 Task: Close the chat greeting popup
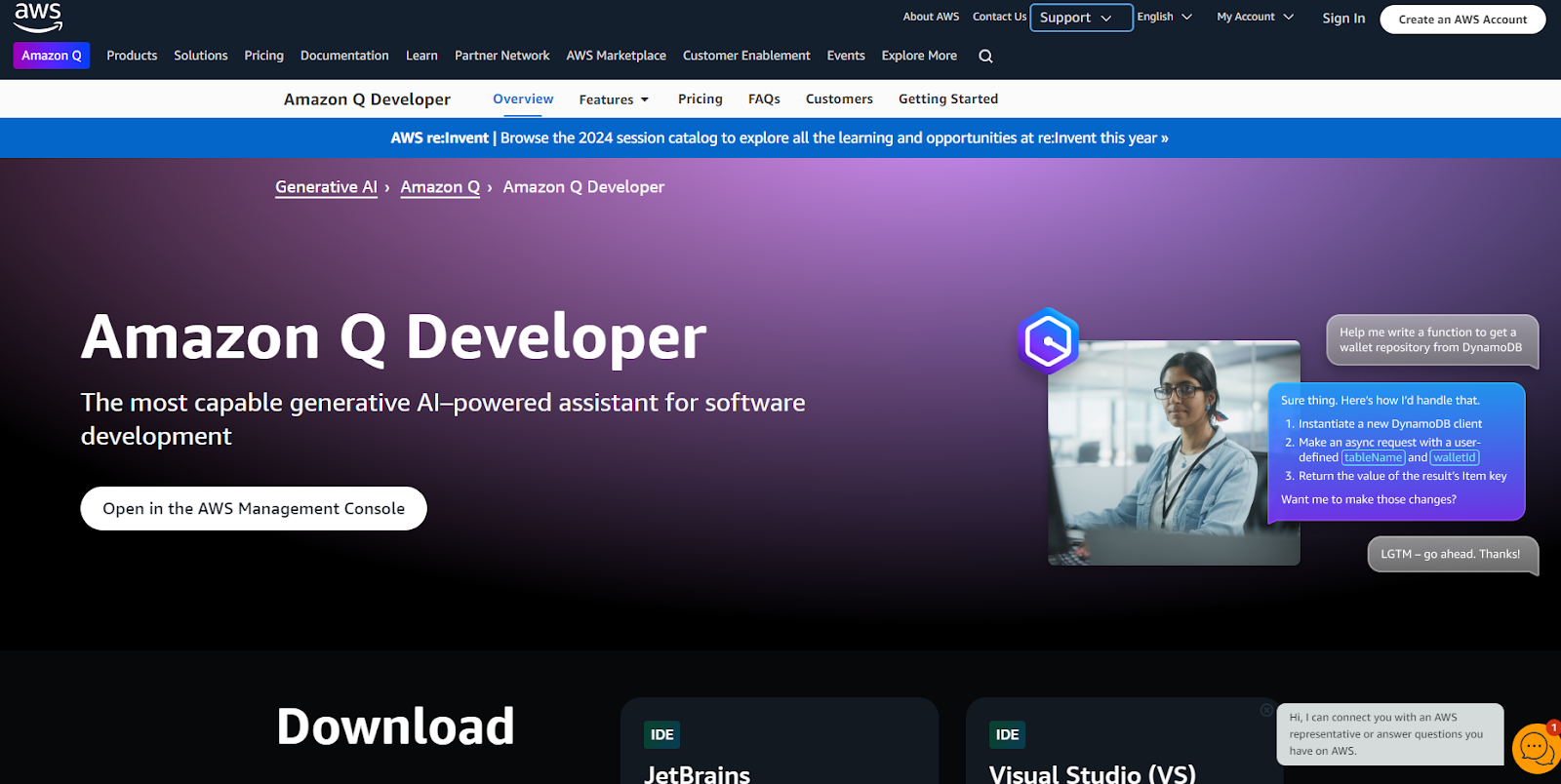(1266, 710)
